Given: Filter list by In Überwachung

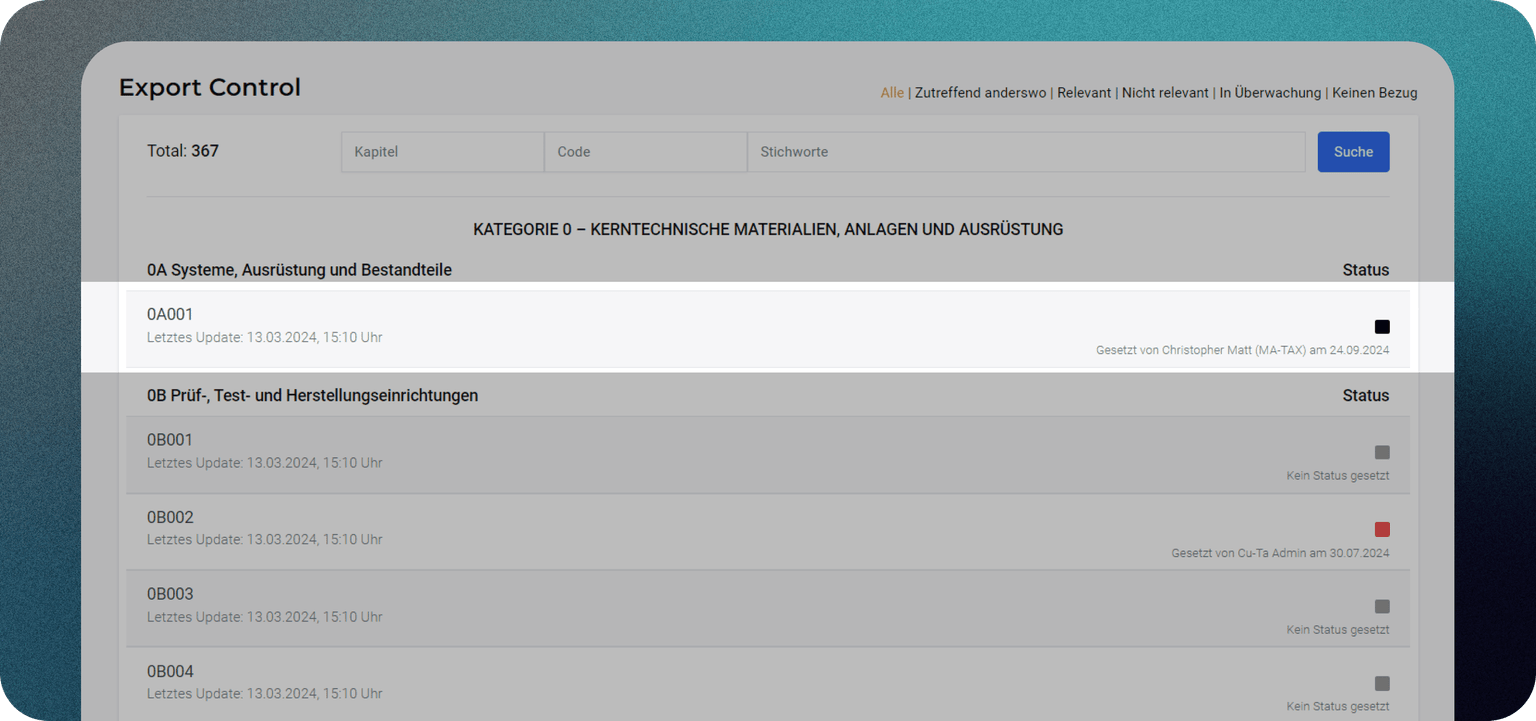Looking at the screenshot, I should pos(1272,93).
